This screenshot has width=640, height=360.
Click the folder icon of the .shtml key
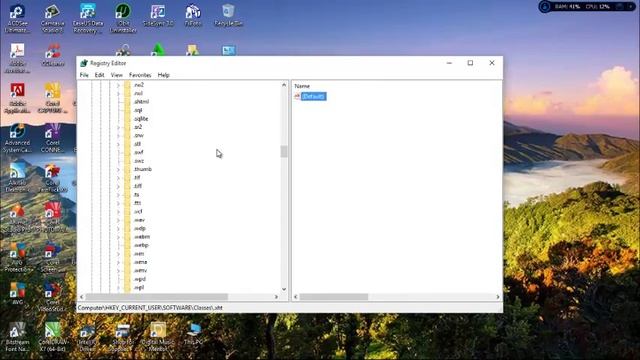(127, 102)
